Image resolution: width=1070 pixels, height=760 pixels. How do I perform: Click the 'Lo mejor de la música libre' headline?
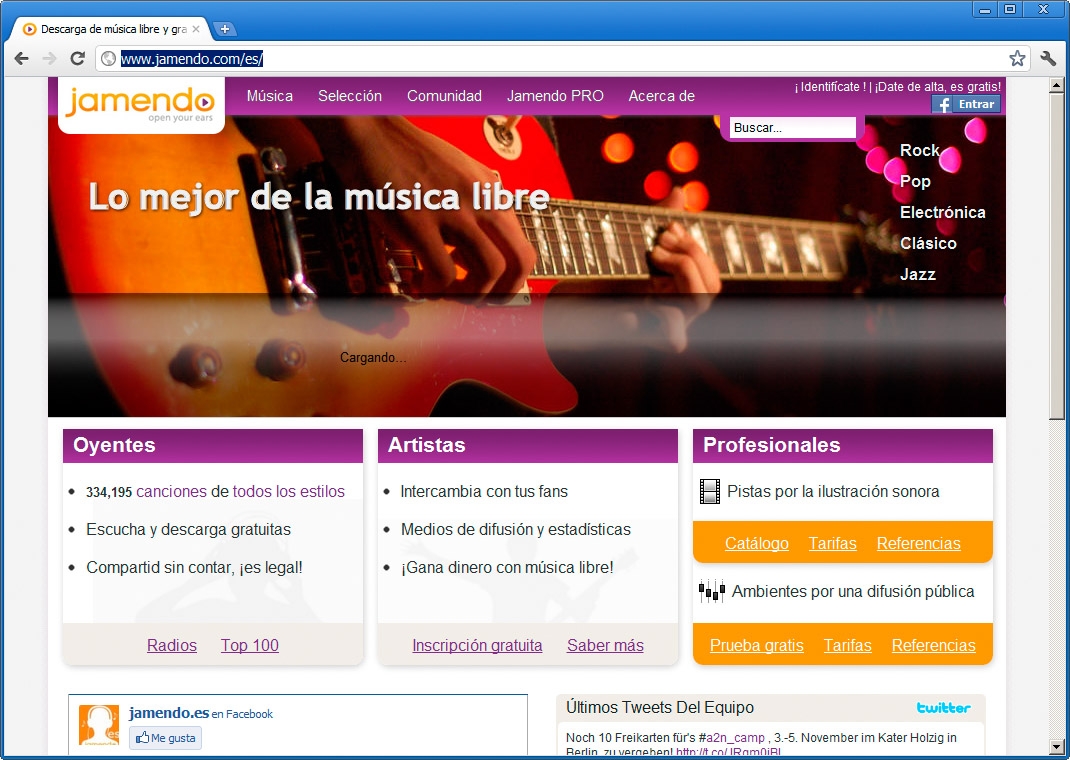tap(319, 197)
